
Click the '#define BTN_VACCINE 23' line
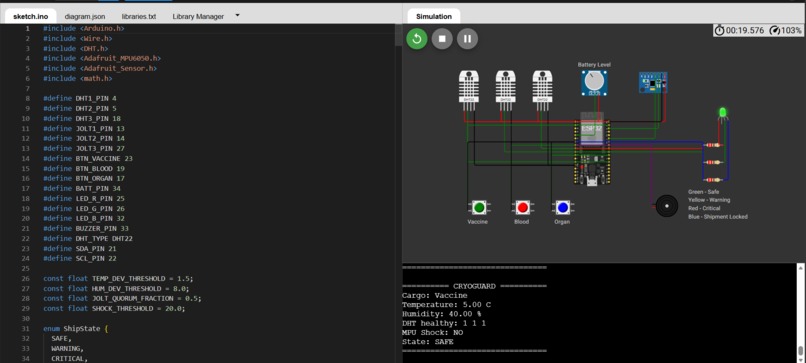pyautogui.click(x=87, y=158)
